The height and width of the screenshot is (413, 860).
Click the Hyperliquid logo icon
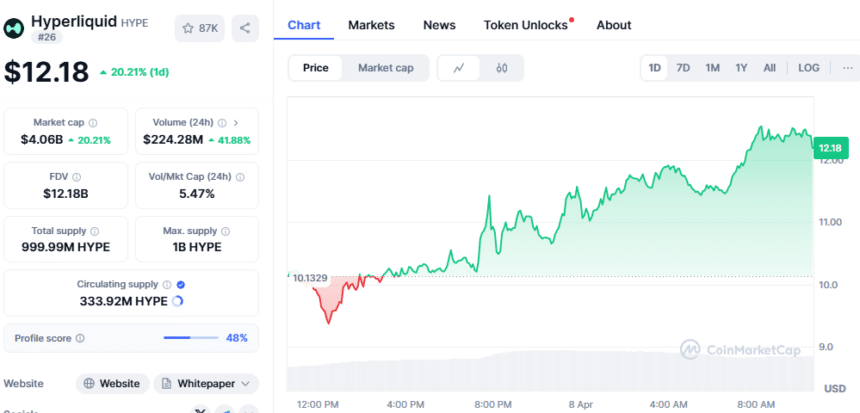click(x=15, y=27)
